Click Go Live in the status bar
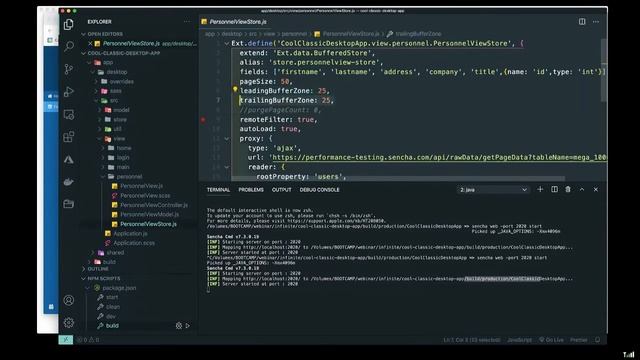 (551, 340)
